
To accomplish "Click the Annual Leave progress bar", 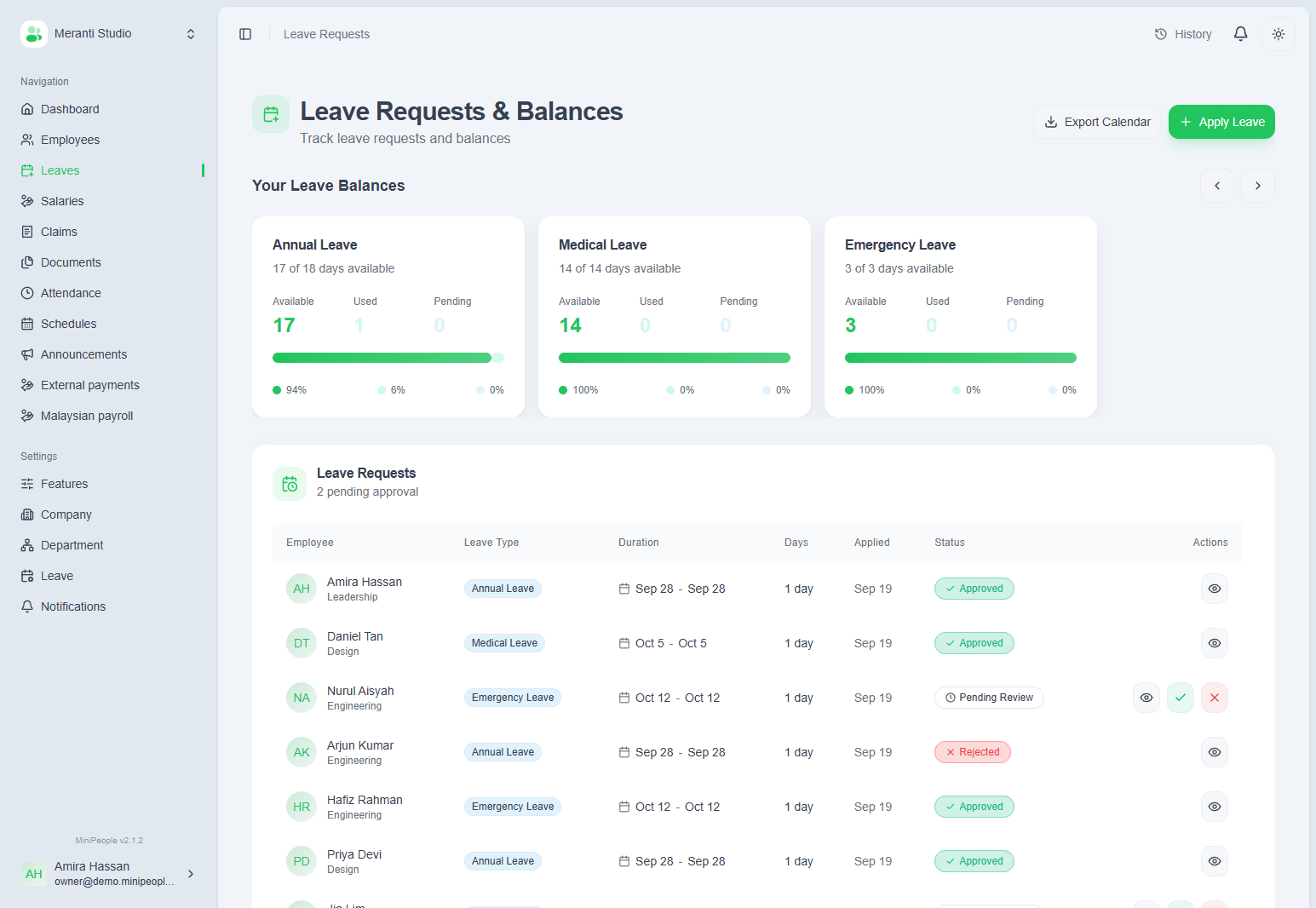I will [388, 358].
